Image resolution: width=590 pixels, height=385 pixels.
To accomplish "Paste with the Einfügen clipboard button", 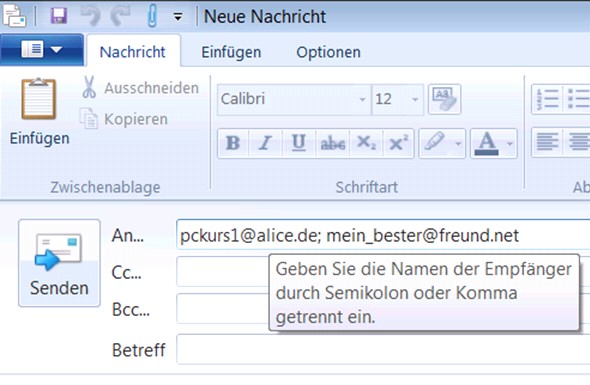I will coord(39,112).
